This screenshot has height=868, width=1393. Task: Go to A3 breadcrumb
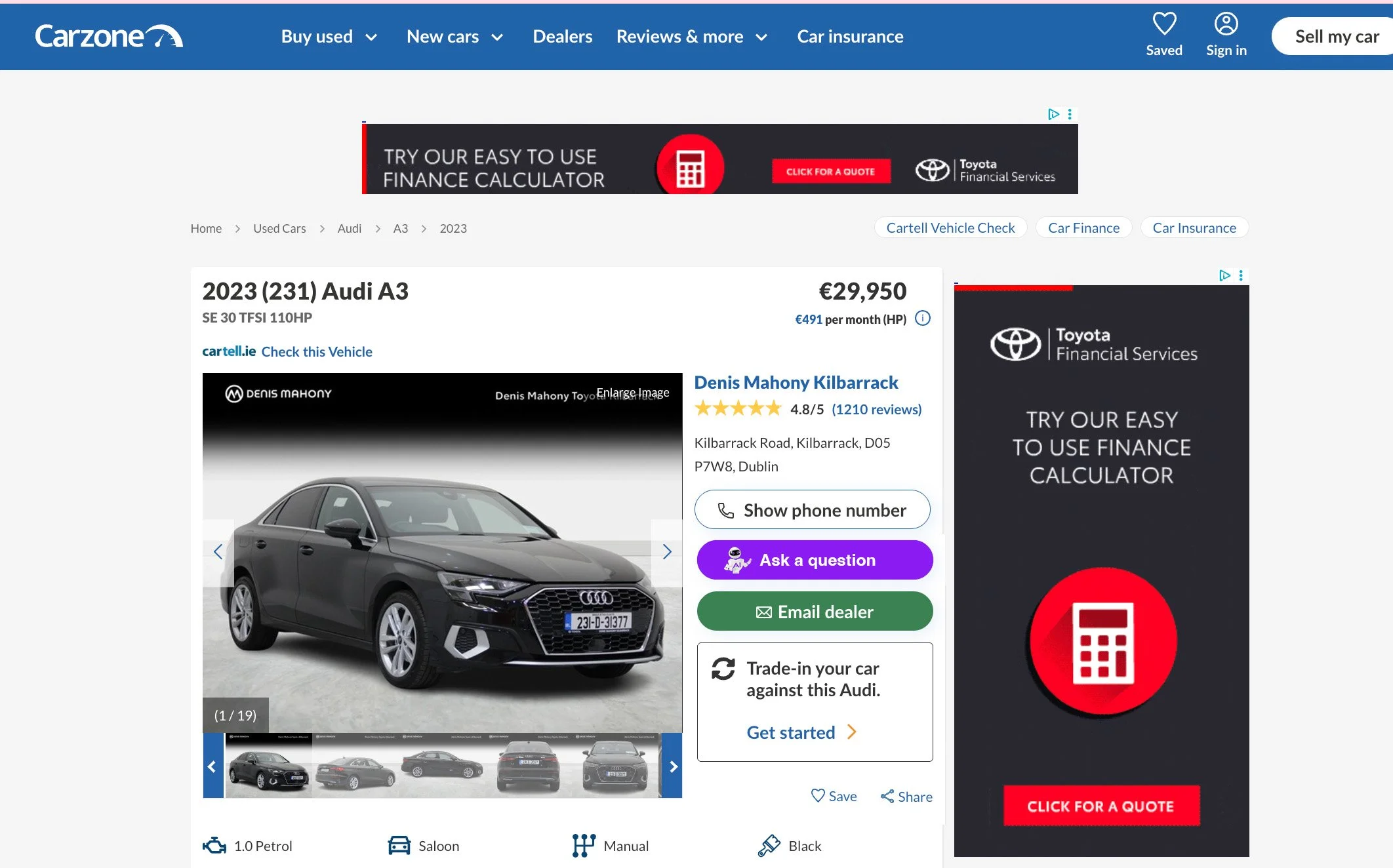pos(401,228)
